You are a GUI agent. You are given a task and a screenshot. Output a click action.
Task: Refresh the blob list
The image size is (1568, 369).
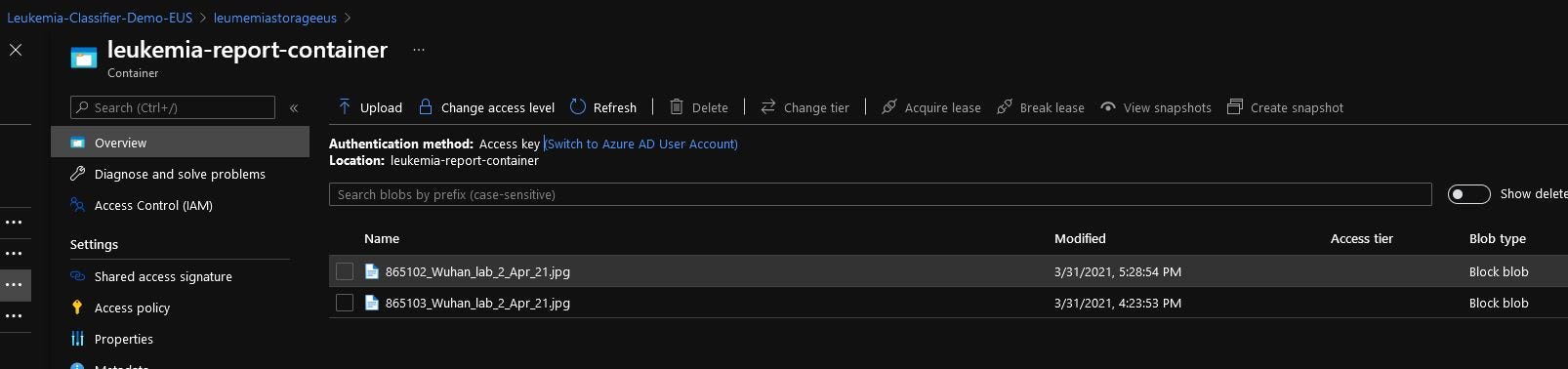click(602, 107)
